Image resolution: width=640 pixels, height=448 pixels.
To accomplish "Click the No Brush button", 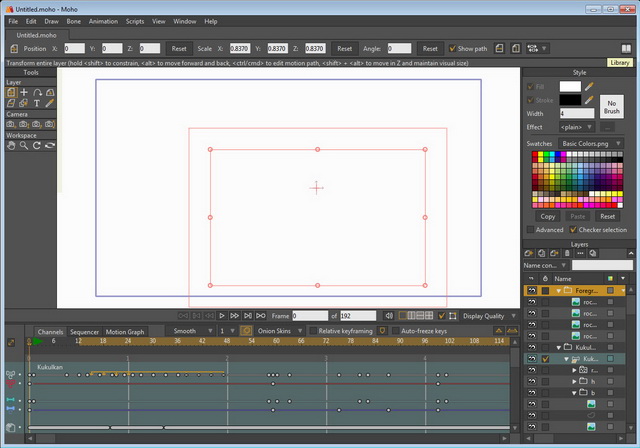I will (x=613, y=107).
